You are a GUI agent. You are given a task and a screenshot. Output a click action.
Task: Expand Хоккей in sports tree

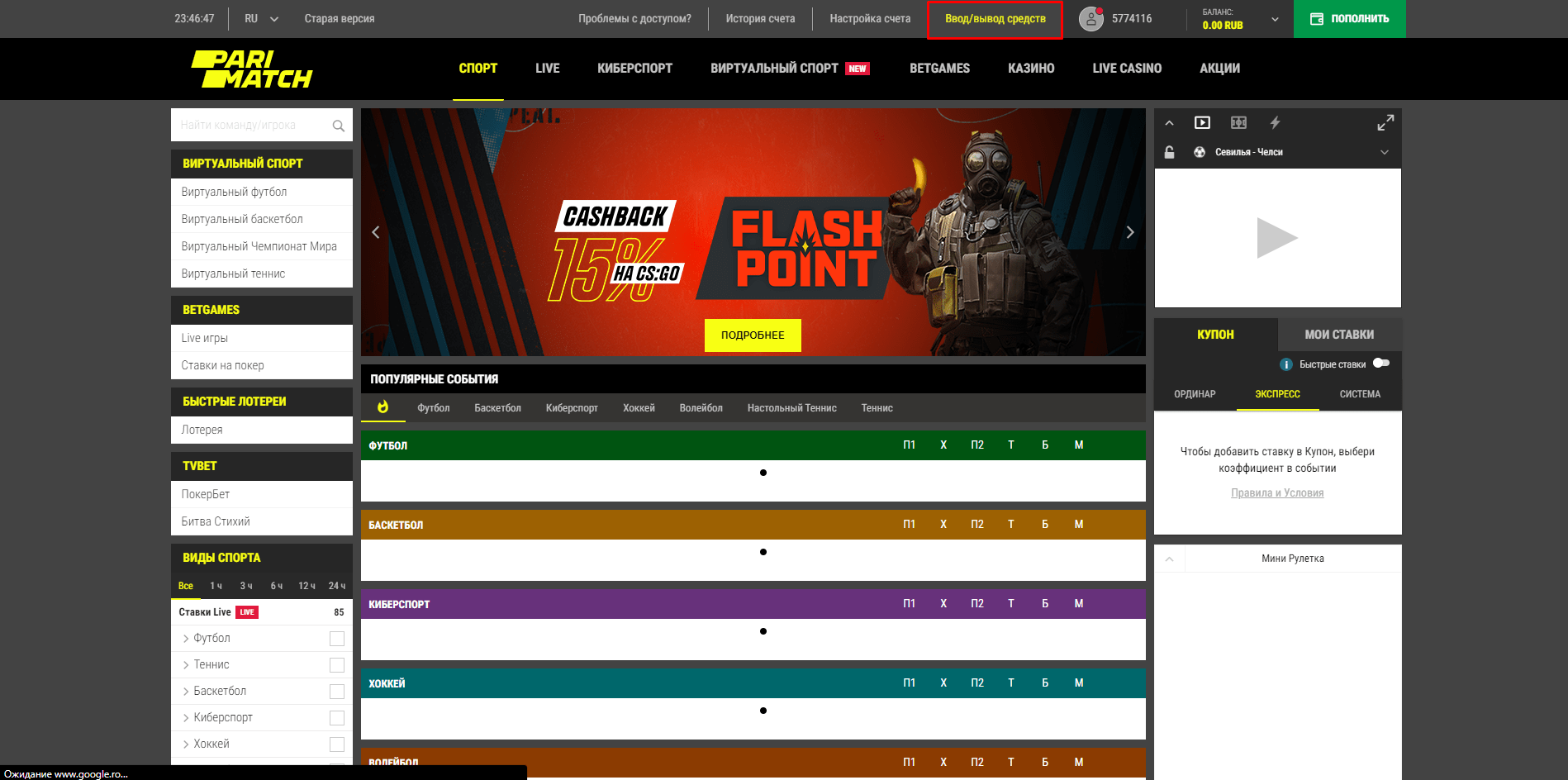pyautogui.click(x=186, y=744)
